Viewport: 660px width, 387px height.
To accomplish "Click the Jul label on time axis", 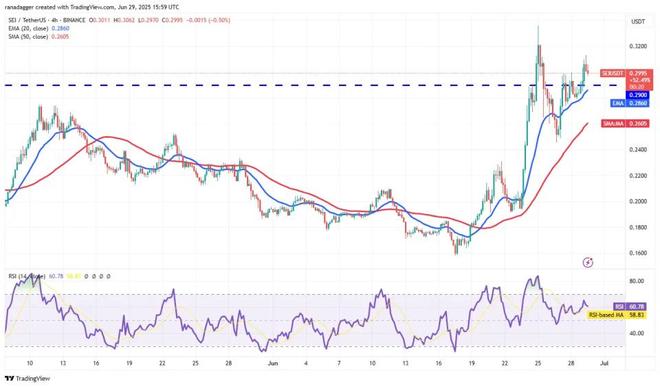I will coord(604,363).
